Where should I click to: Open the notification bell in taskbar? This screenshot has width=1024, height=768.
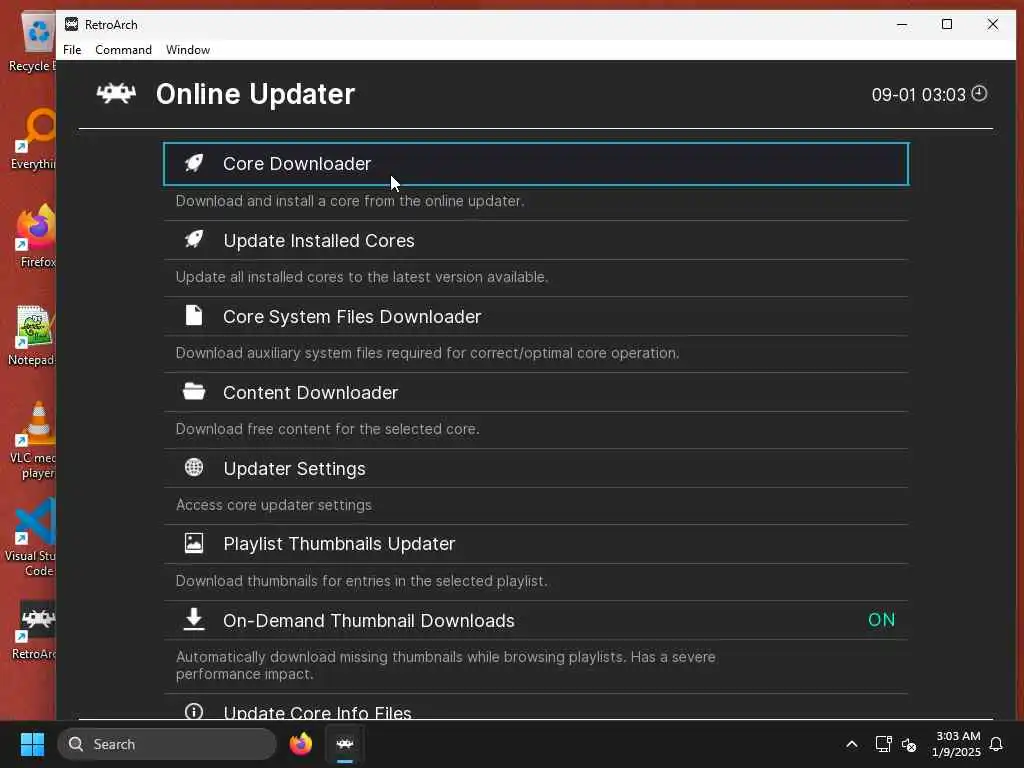pos(996,744)
